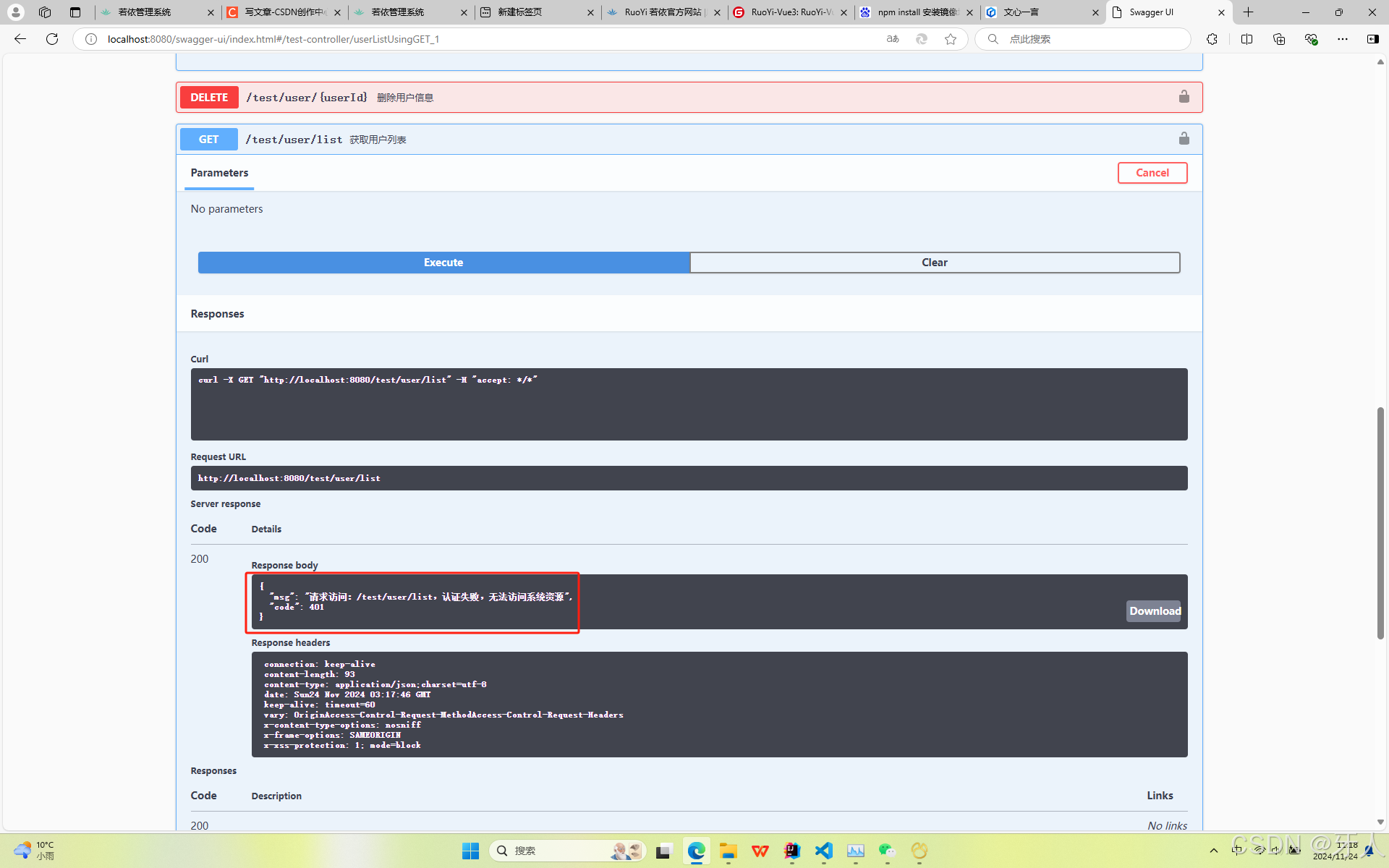Image resolution: width=1389 pixels, height=868 pixels.
Task: Refresh the browser page
Action: (52, 39)
